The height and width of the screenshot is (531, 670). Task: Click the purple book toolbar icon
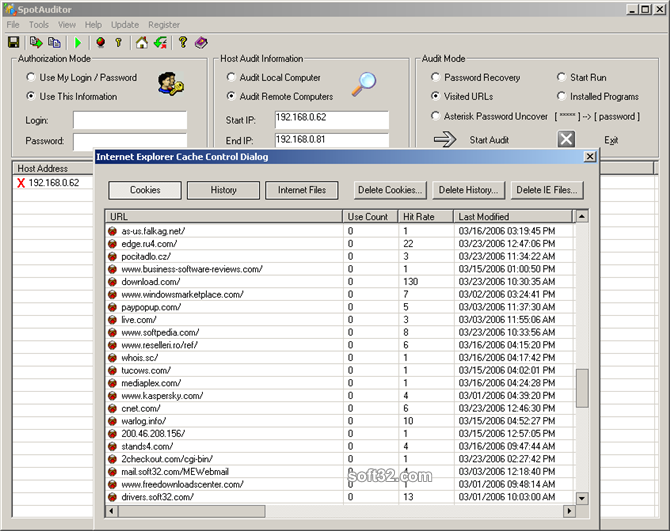pos(201,42)
